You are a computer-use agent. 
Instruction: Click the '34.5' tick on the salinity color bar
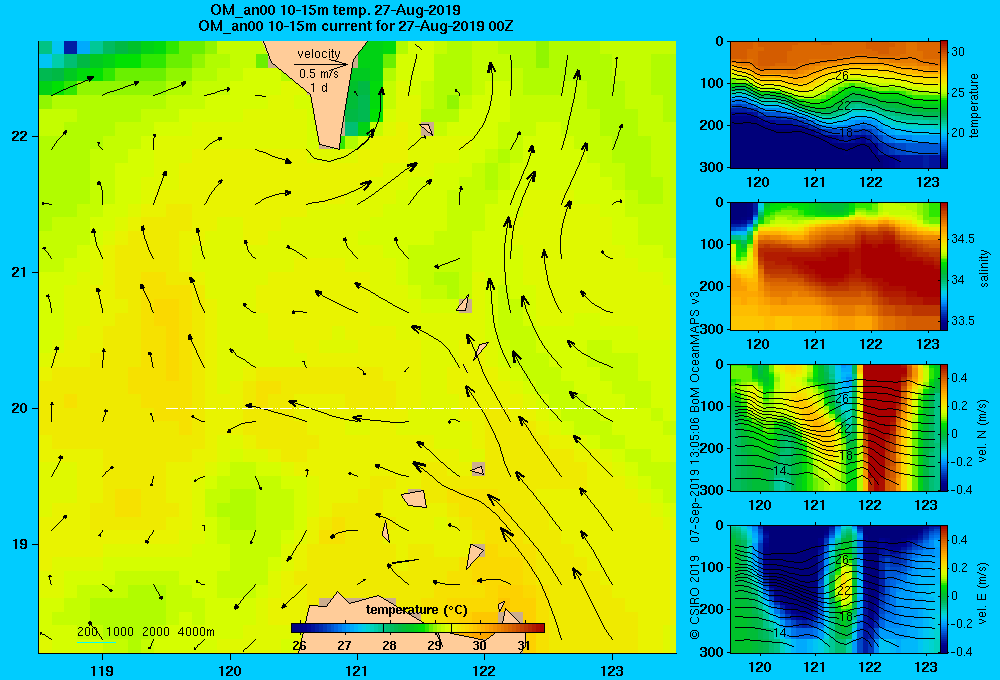click(962, 239)
